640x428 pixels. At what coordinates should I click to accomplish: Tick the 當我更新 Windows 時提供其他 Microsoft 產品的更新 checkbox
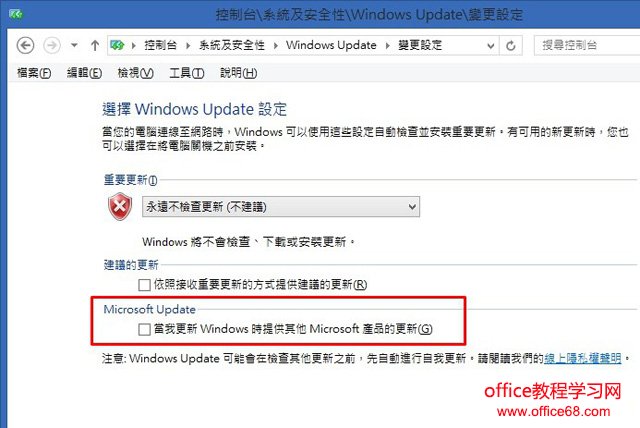click(x=144, y=329)
